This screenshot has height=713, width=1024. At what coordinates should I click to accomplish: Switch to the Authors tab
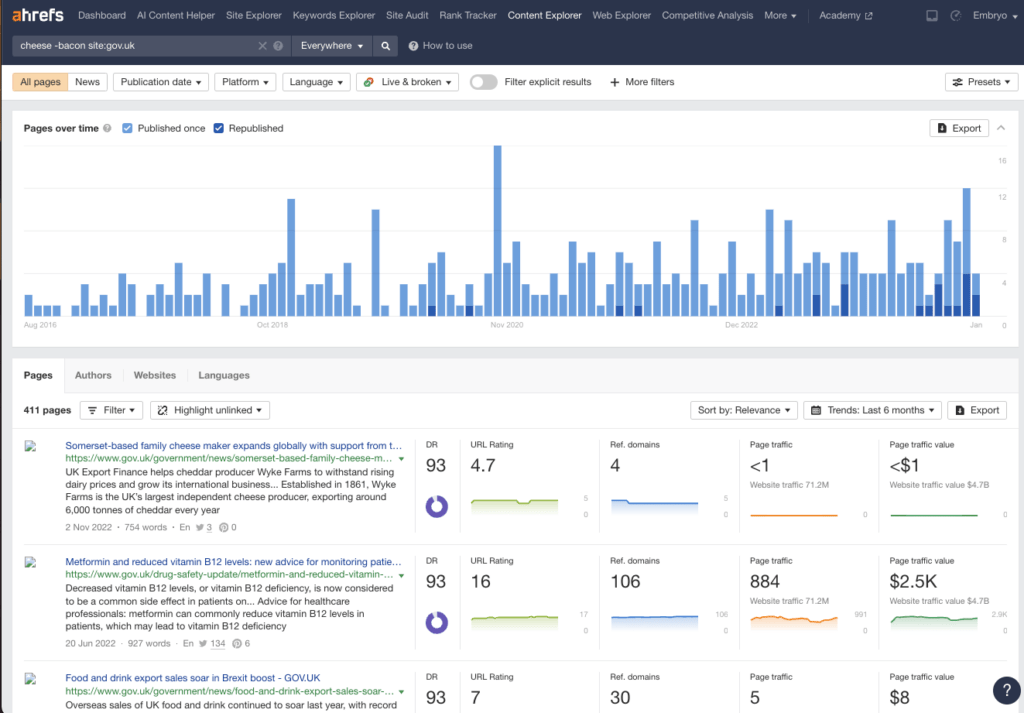(x=93, y=375)
